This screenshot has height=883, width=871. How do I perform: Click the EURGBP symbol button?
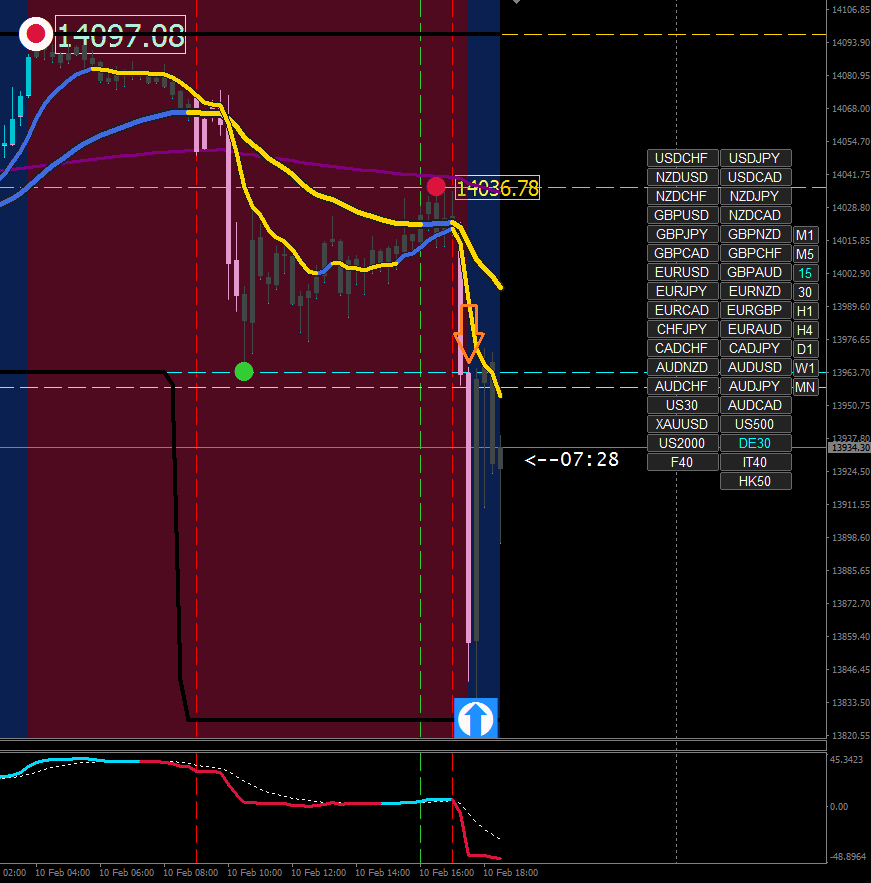[x=756, y=310]
